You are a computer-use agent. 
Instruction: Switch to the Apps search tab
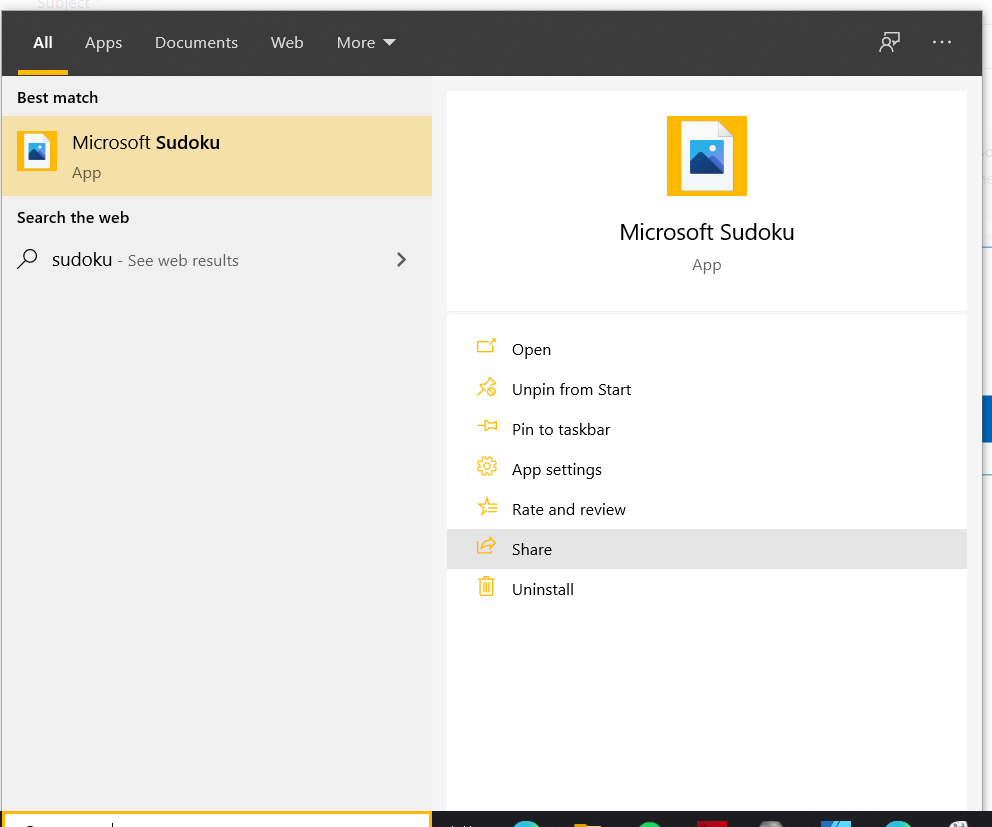pos(103,43)
